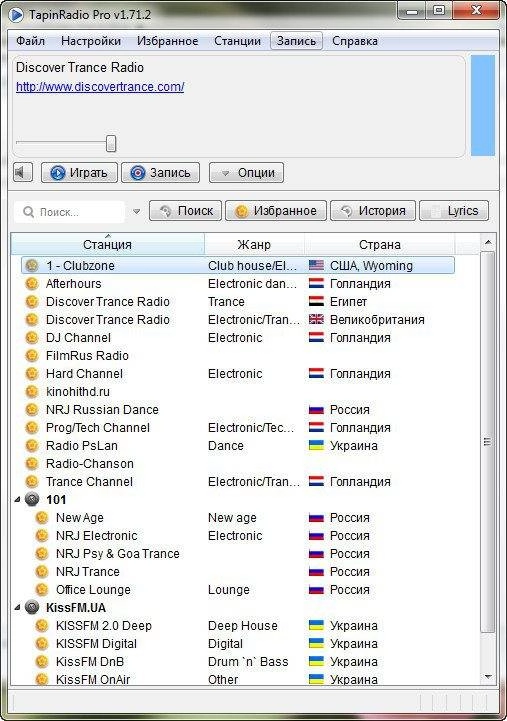
Task: Click the New age genre cell
Action: [232, 517]
